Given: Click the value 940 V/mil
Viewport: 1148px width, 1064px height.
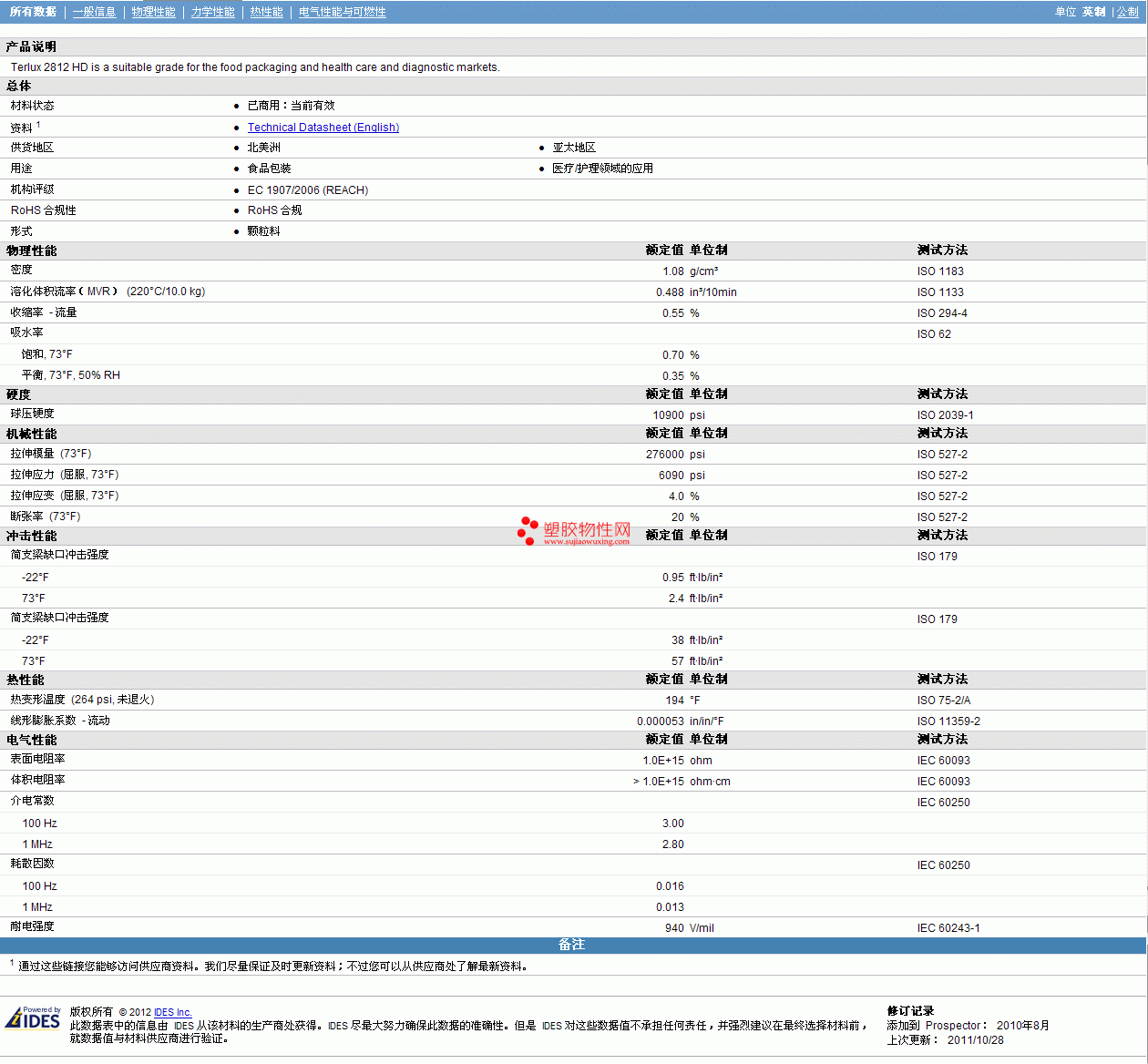Looking at the screenshot, I should click(x=690, y=928).
